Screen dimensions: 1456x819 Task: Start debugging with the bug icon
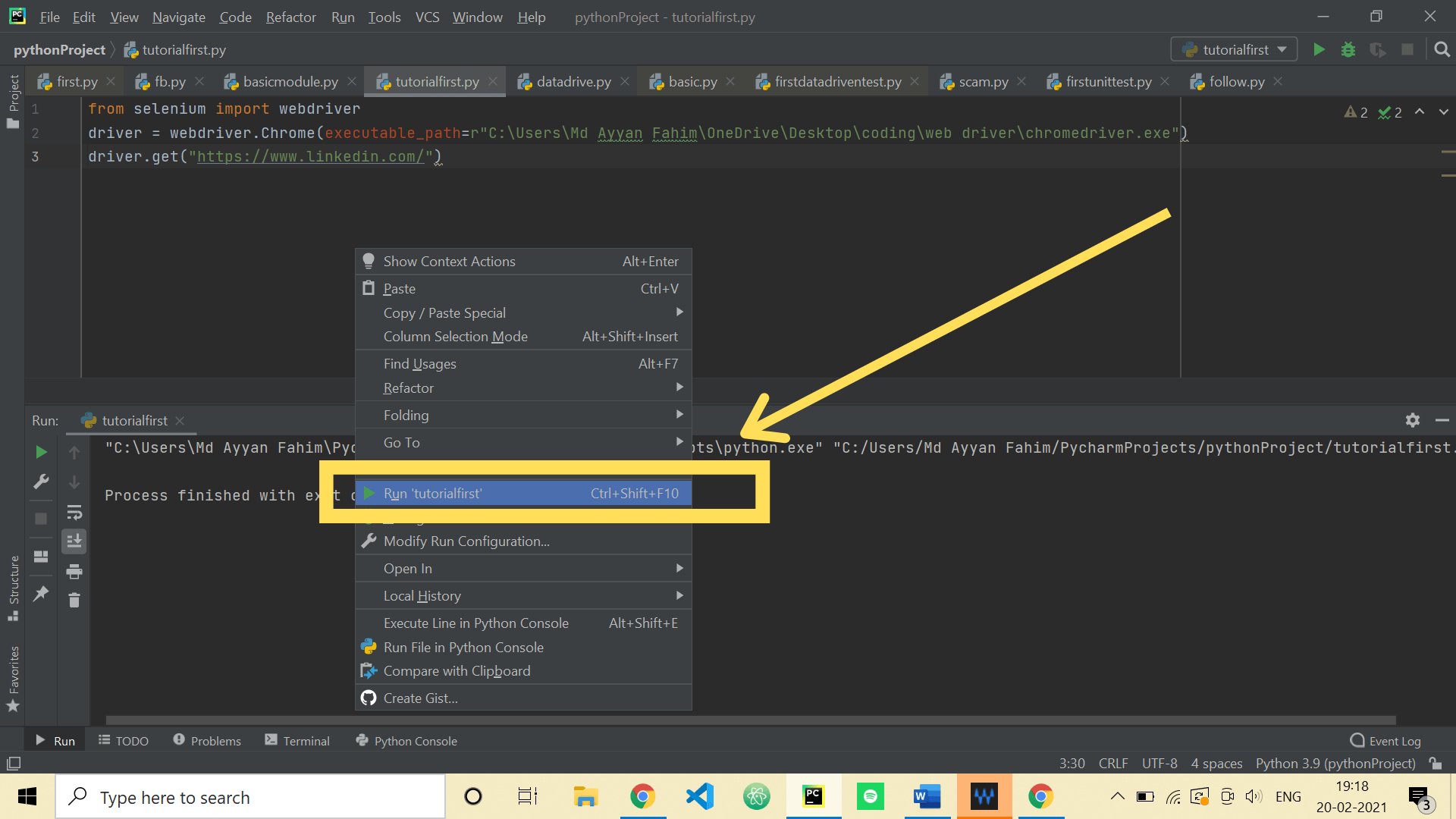click(x=1348, y=49)
